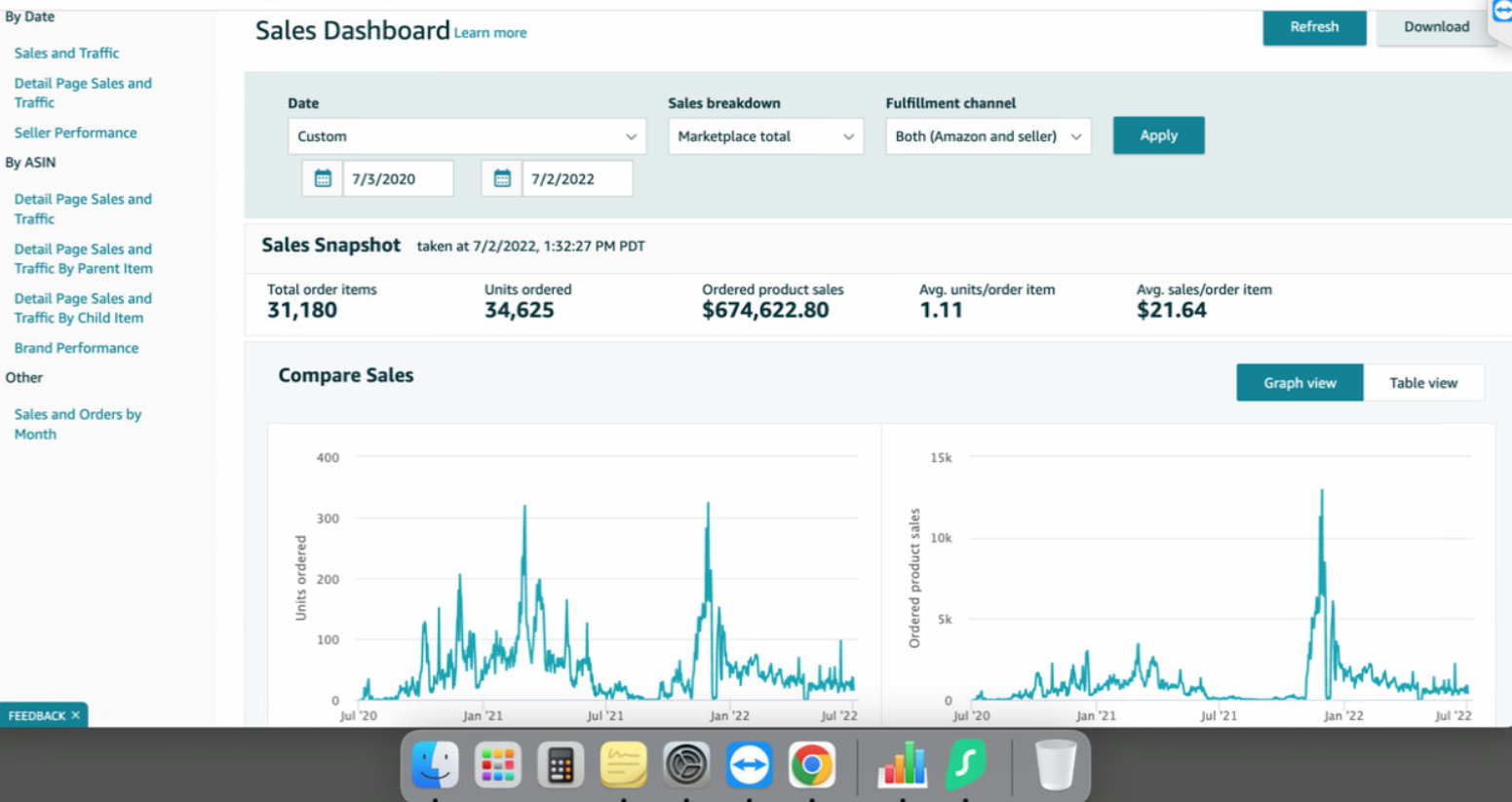The width and height of the screenshot is (1512, 802).
Task: Open System Preferences from the dock
Action: [685, 765]
